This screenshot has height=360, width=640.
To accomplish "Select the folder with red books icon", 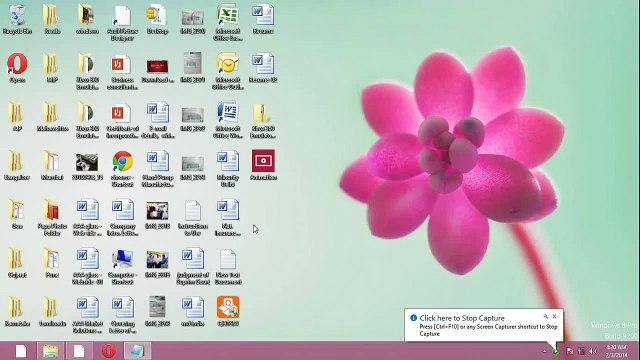I will 52,218.
